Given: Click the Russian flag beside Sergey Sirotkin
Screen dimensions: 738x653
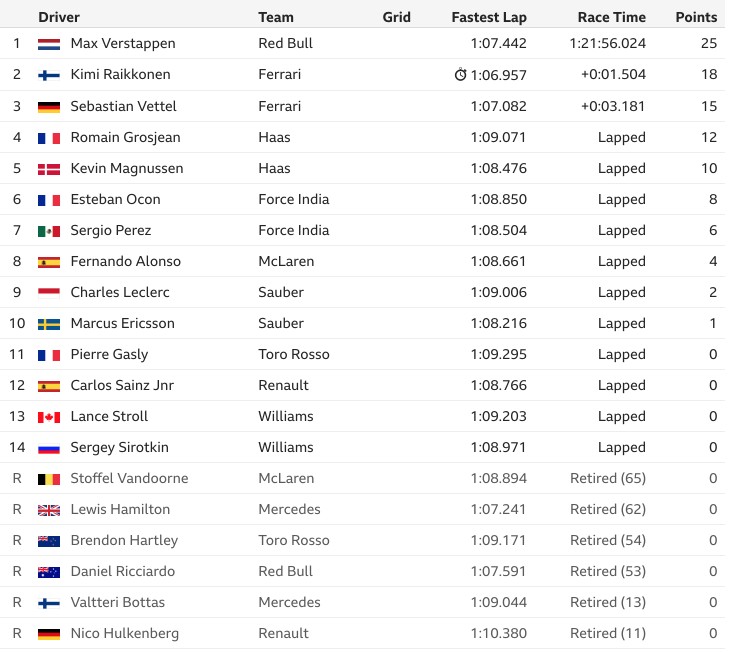Looking at the screenshot, I should click(49, 448).
